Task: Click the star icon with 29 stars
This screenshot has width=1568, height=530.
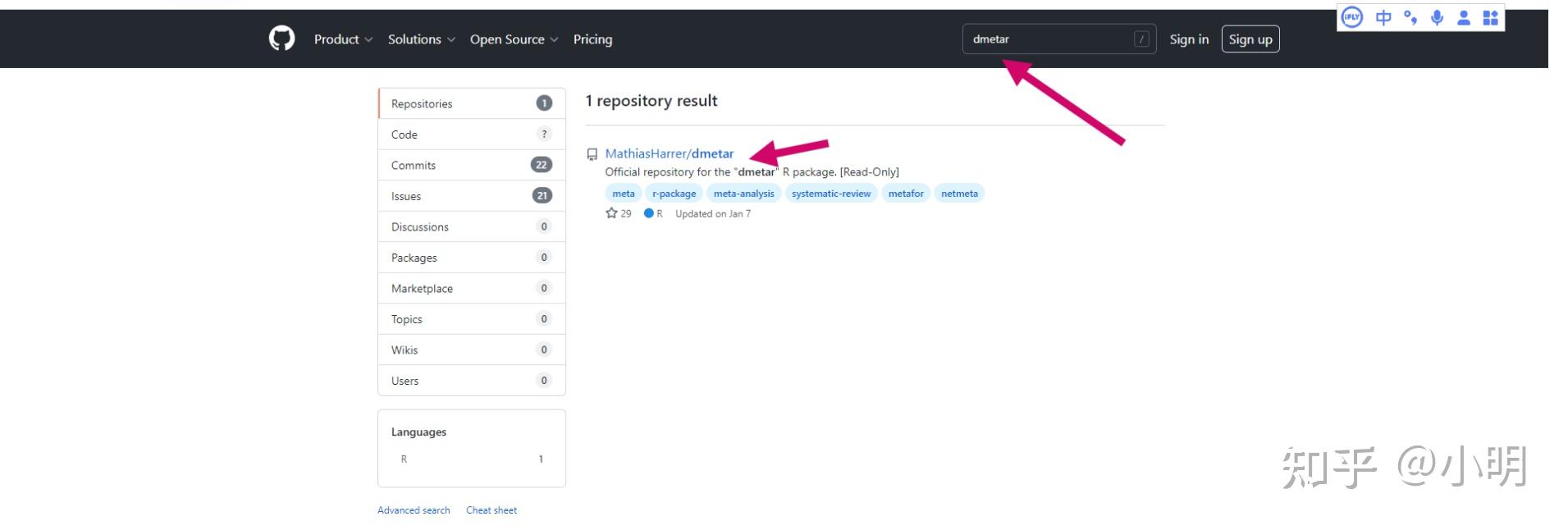Action: [x=611, y=213]
